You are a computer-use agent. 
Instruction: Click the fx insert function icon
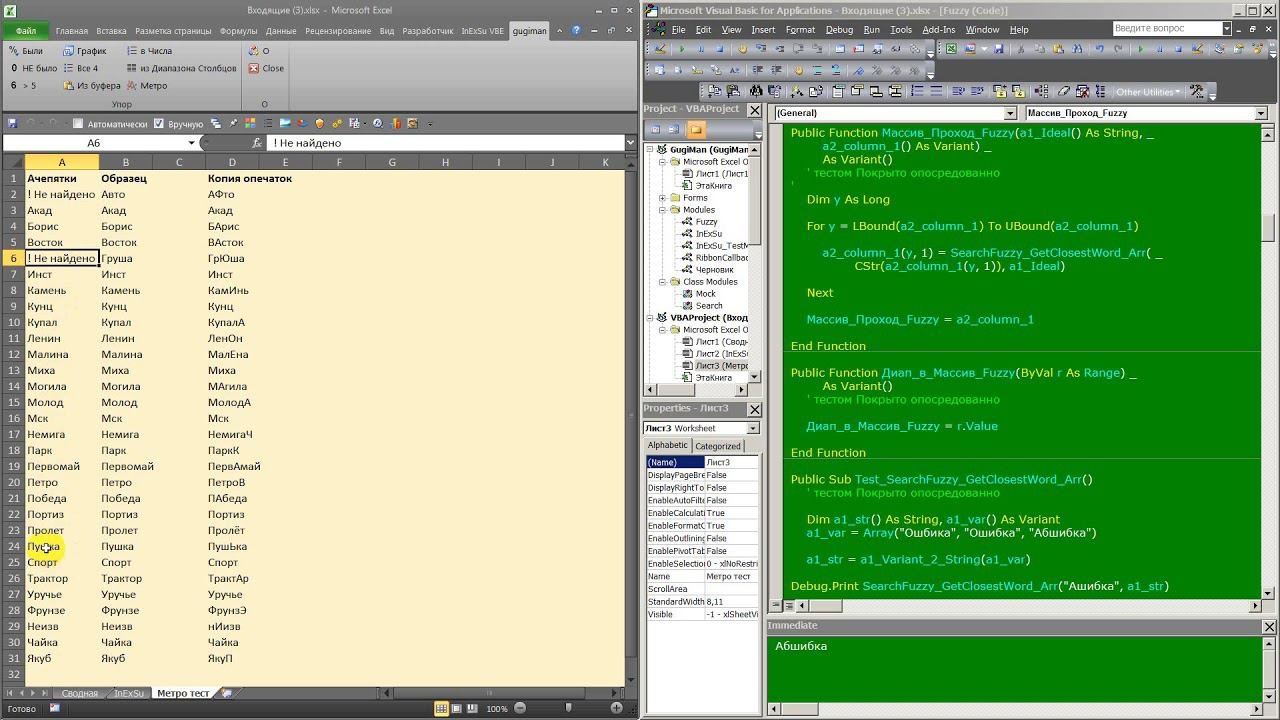click(x=257, y=143)
